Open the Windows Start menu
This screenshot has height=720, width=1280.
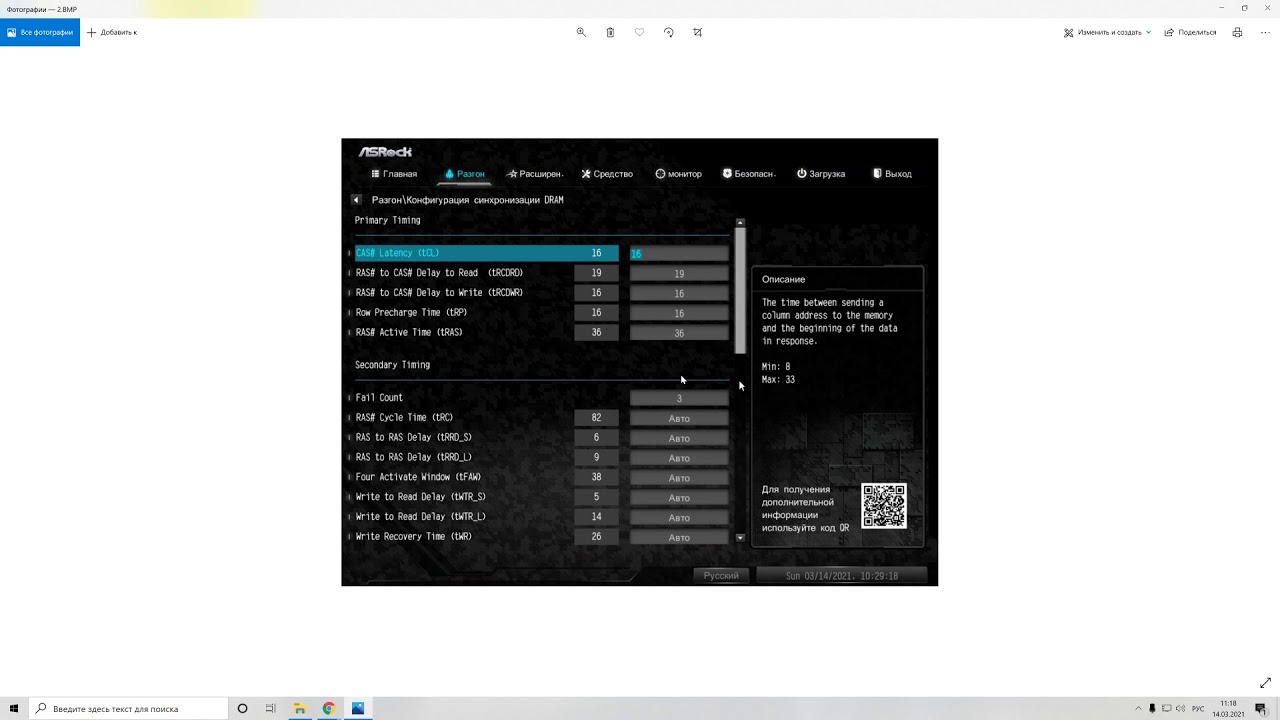(14, 708)
